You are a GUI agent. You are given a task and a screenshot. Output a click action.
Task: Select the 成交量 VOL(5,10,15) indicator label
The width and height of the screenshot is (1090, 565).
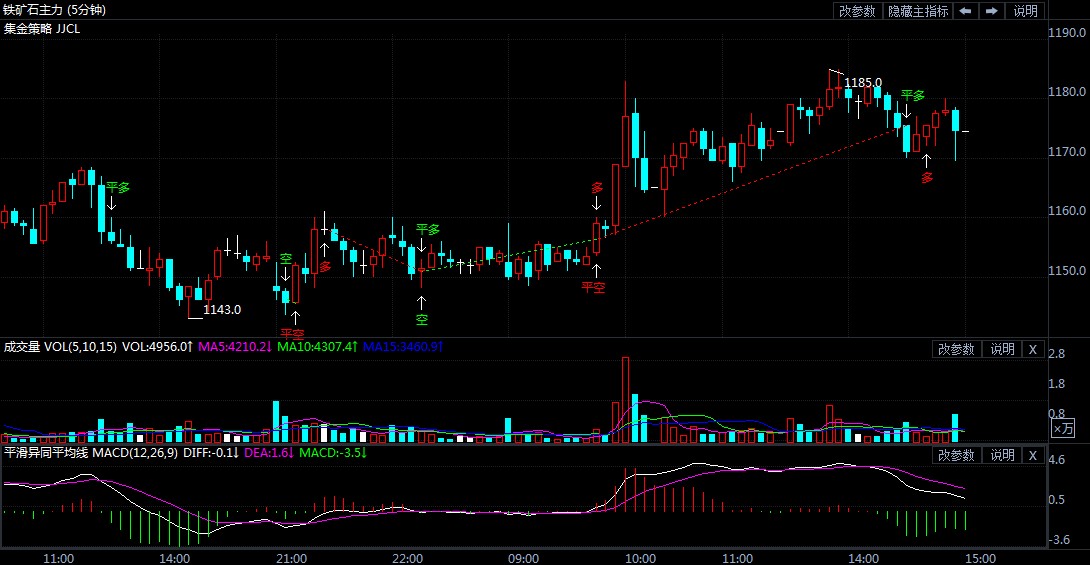pyautogui.click(x=59, y=347)
